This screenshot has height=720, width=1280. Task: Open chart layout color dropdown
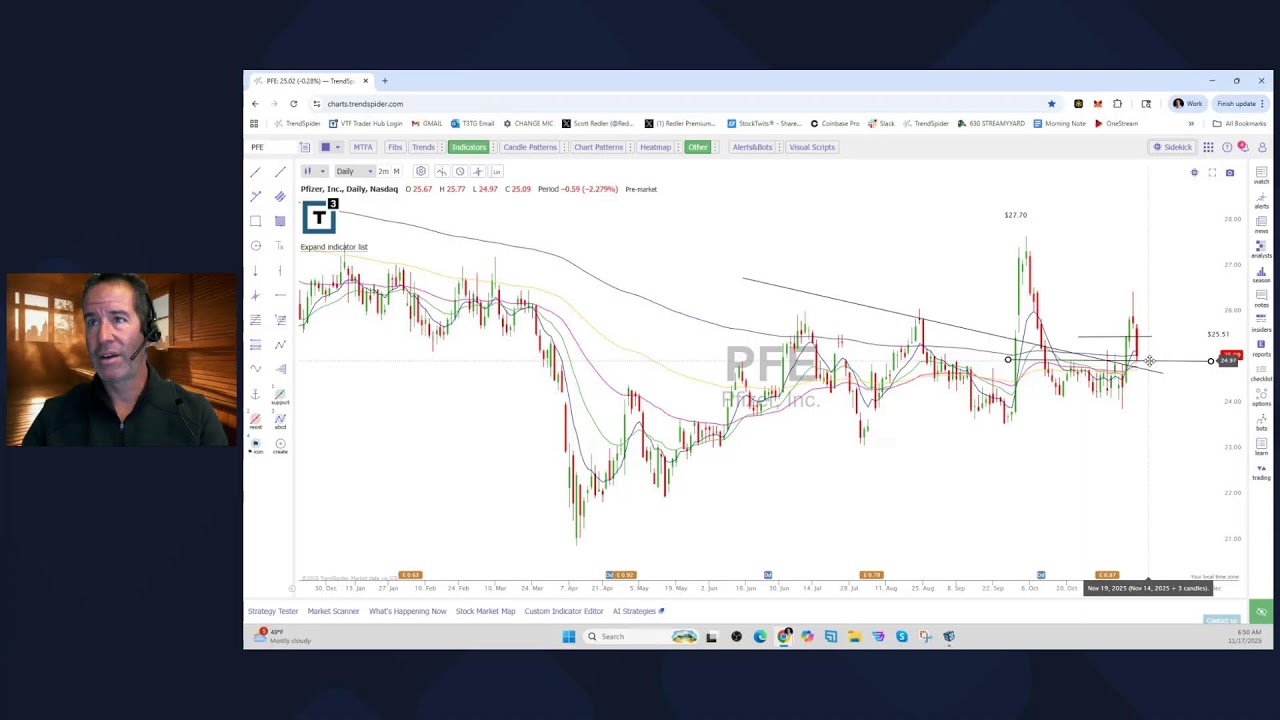tap(331, 147)
